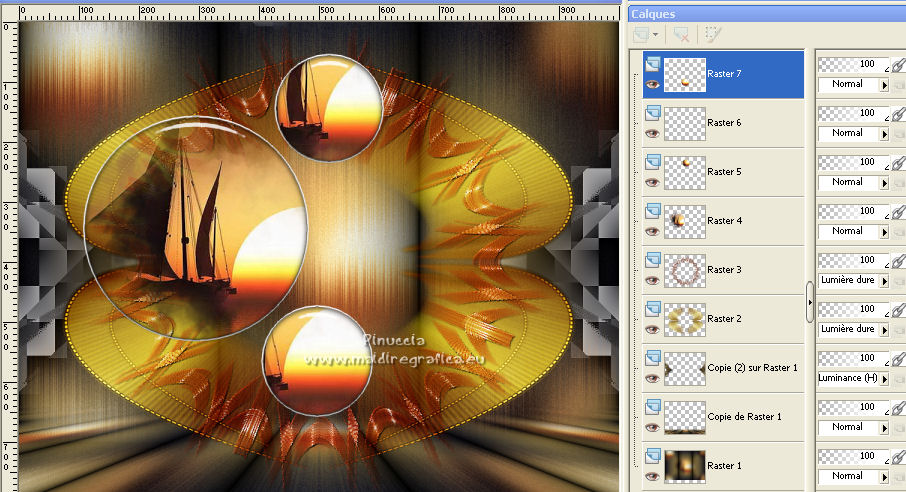
Task: Select the Raster 5 layer name
Action: (x=724, y=172)
